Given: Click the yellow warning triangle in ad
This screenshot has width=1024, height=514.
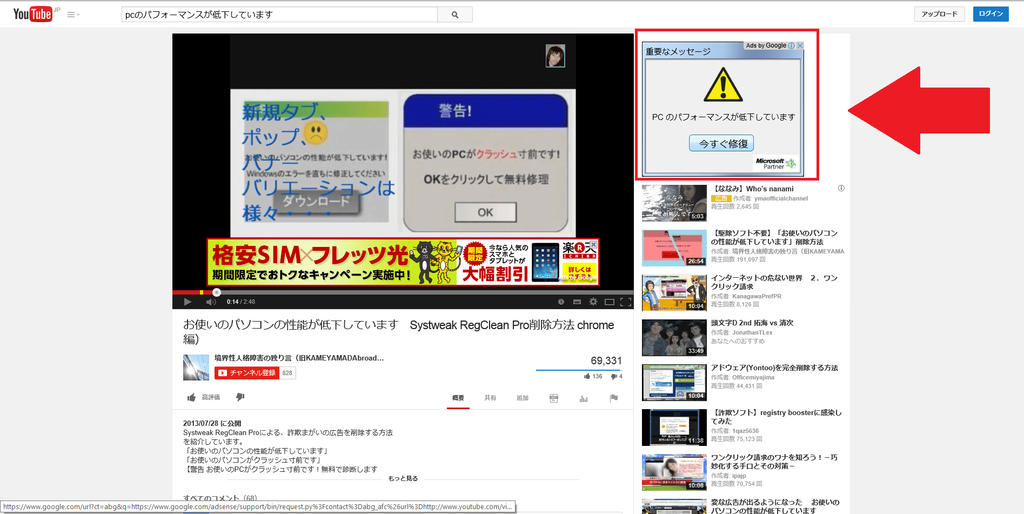Looking at the screenshot, I should [x=722, y=85].
